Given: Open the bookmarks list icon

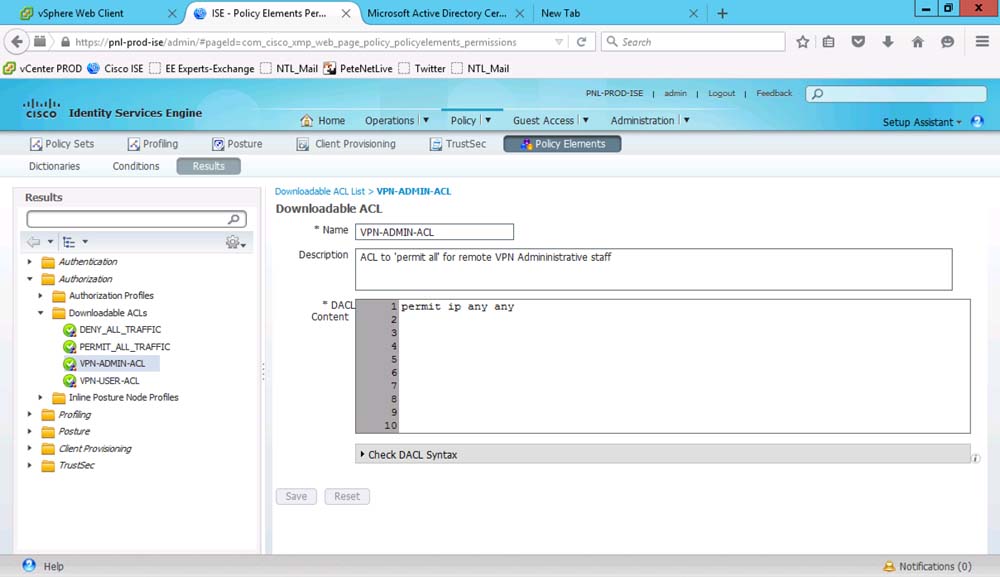Looking at the screenshot, I should point(828,42).
